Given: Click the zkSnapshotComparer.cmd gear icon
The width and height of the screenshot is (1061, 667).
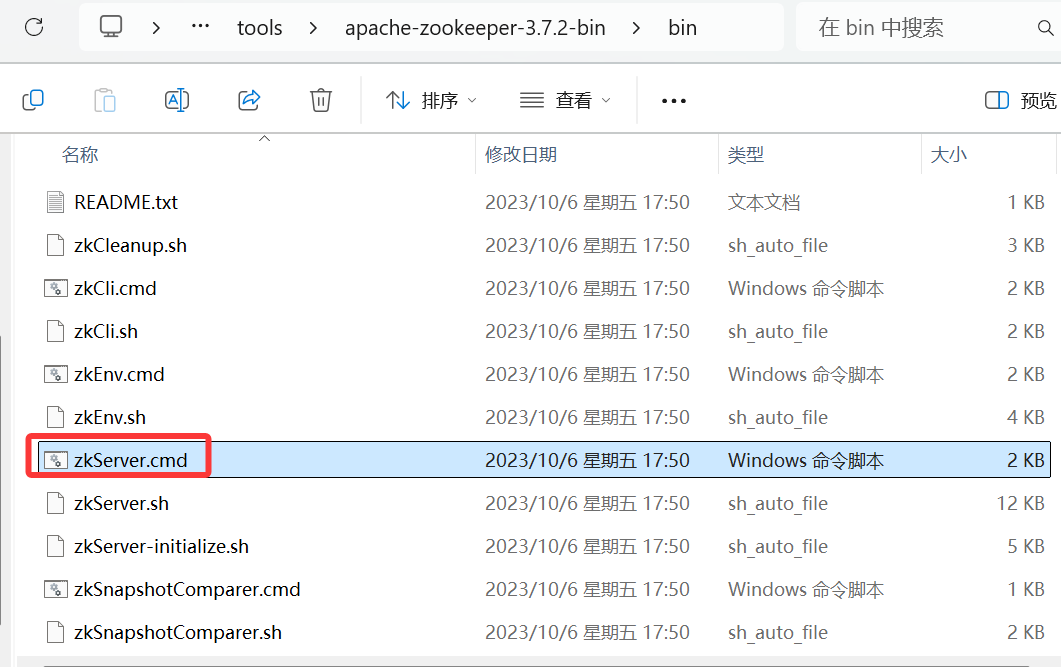Looking at the screenshot, I should [55, 589].
